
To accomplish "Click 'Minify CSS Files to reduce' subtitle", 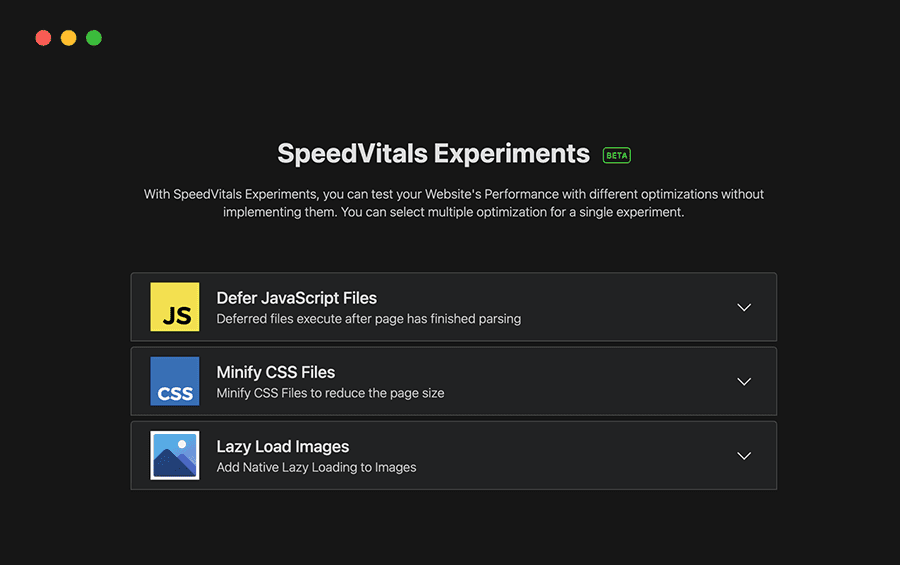I will pos(330,393).
